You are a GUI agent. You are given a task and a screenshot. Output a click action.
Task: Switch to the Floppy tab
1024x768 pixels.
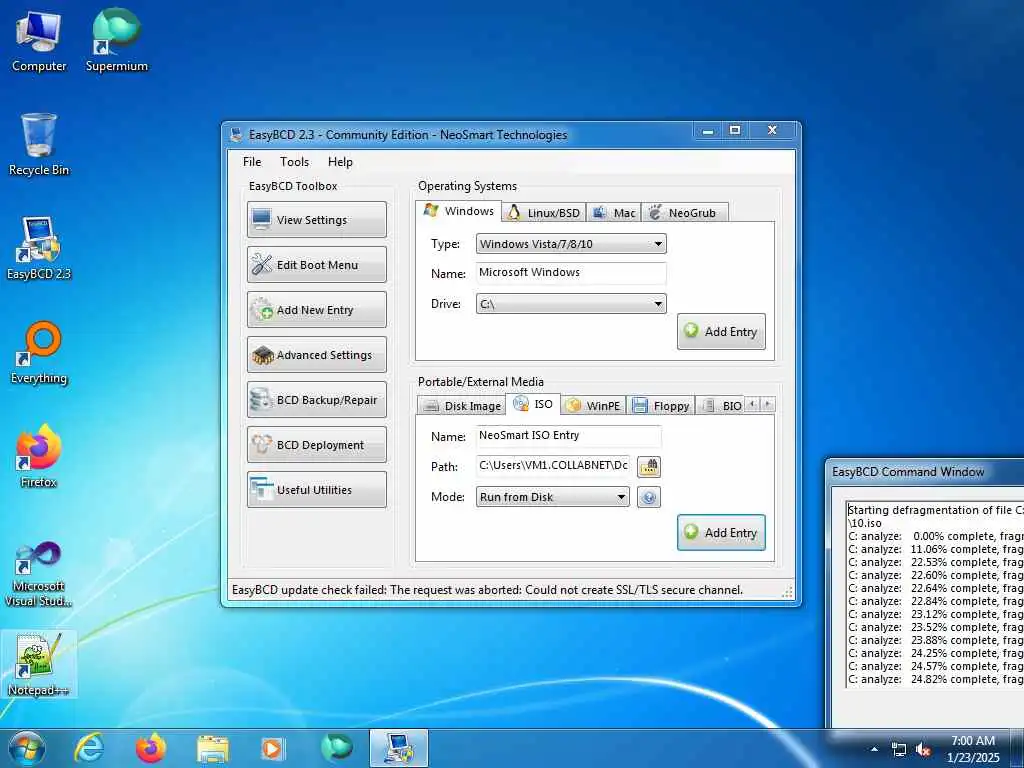660,406
